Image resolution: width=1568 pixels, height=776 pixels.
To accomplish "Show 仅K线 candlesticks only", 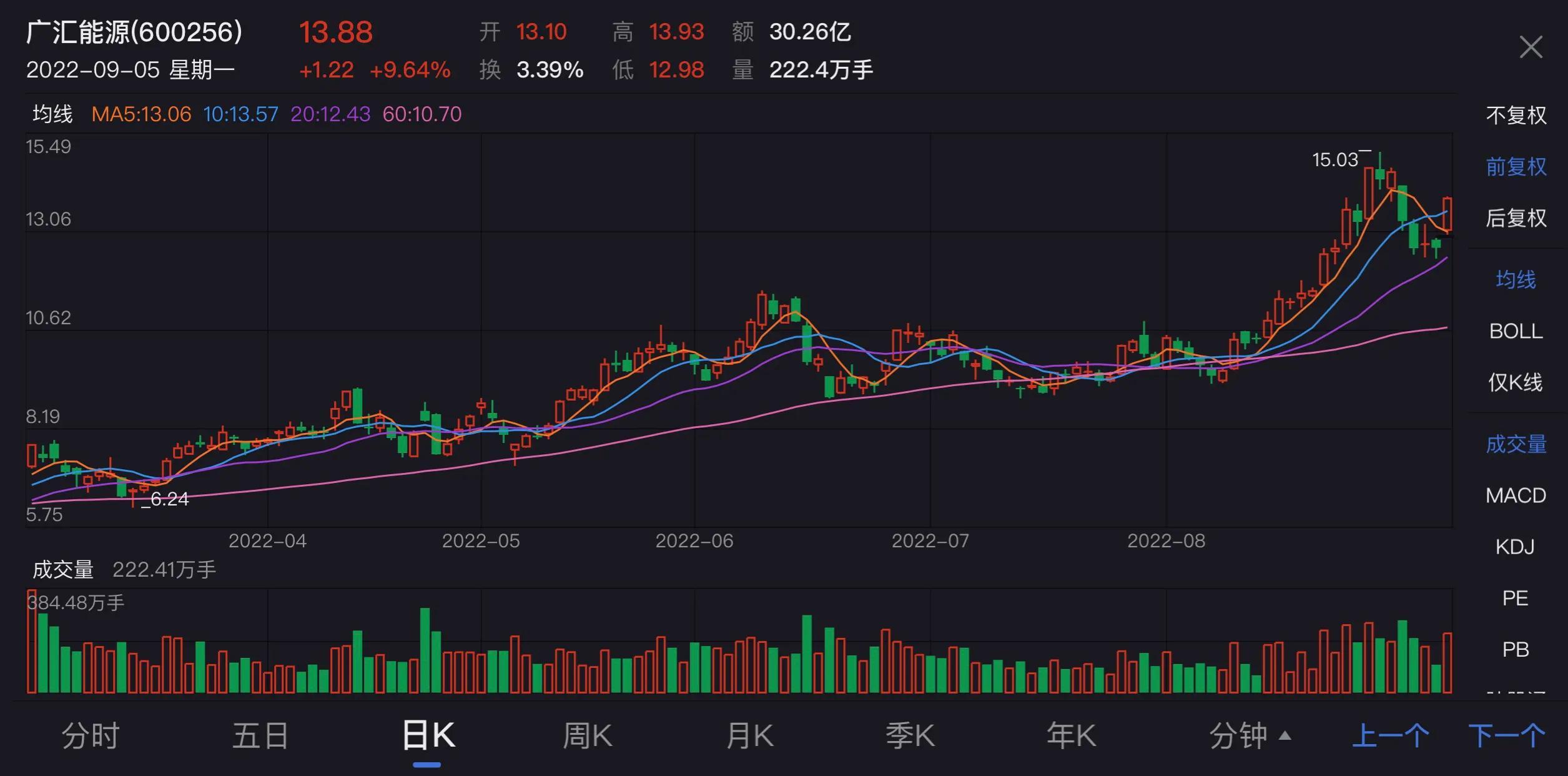I will pyautogui.click(x=1515, y=382).
